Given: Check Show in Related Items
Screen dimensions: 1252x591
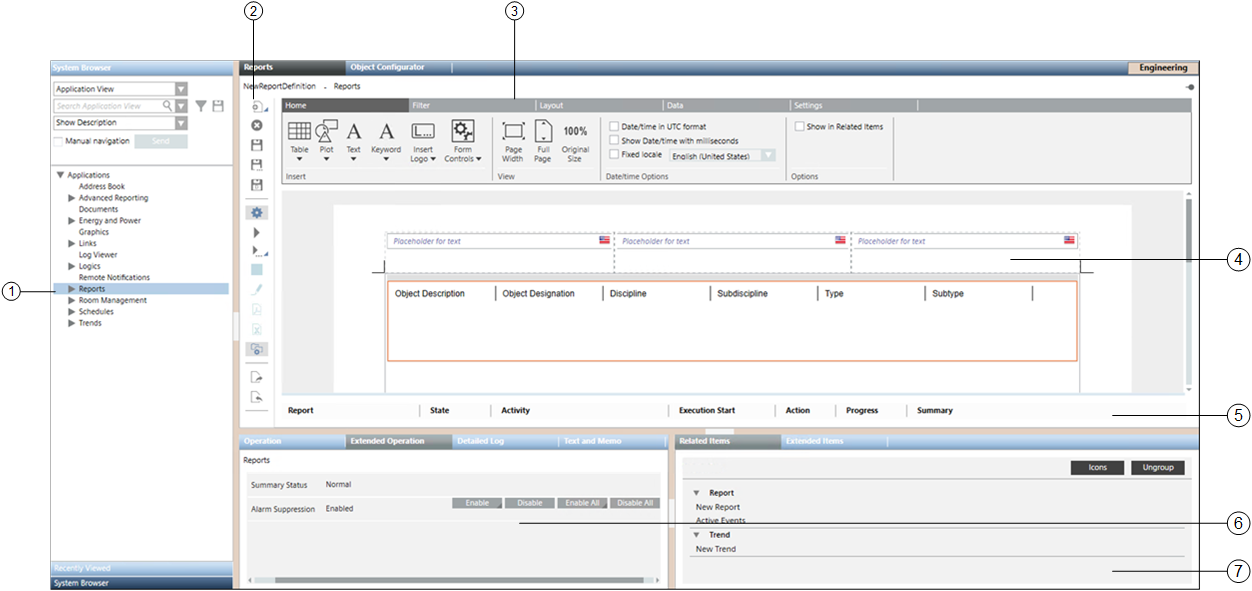Looking at the screenshot, I should point(799,127).
